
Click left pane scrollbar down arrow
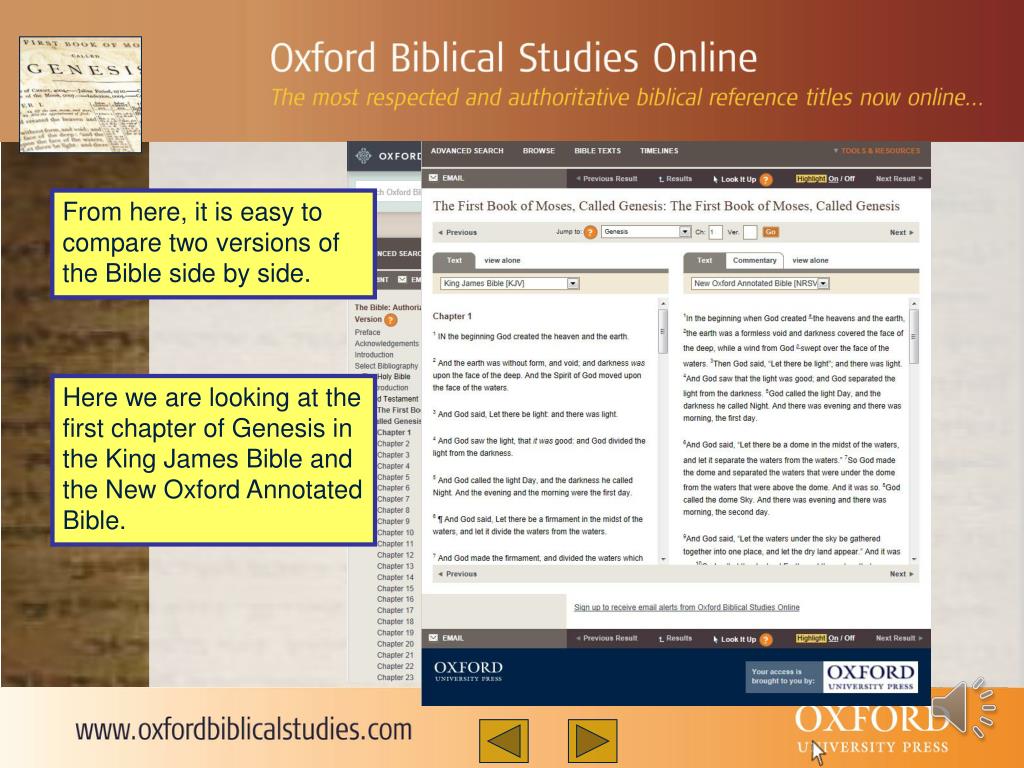(x=664, y=558)
